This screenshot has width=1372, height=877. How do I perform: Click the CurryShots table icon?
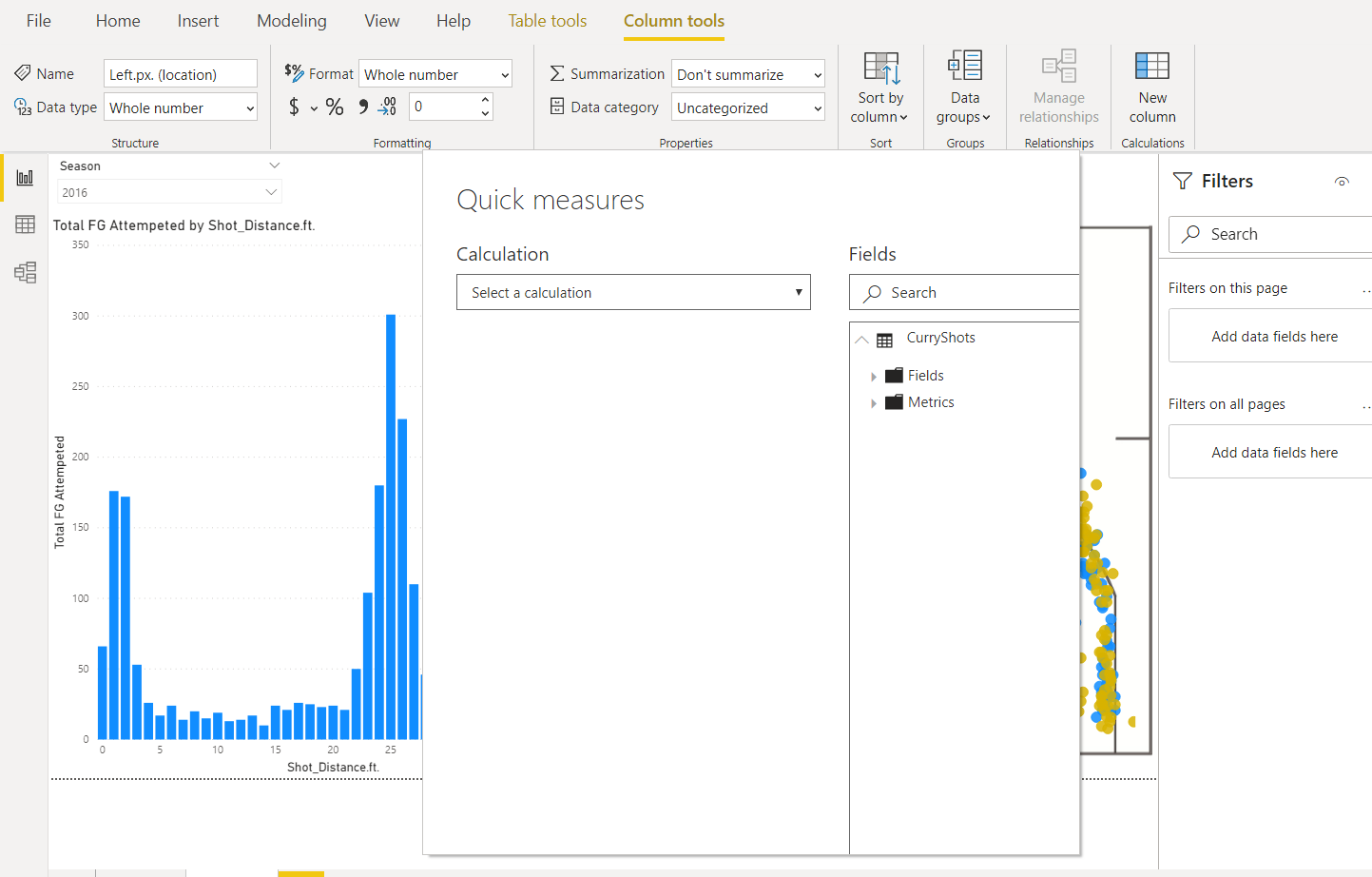tap(884, 340)
